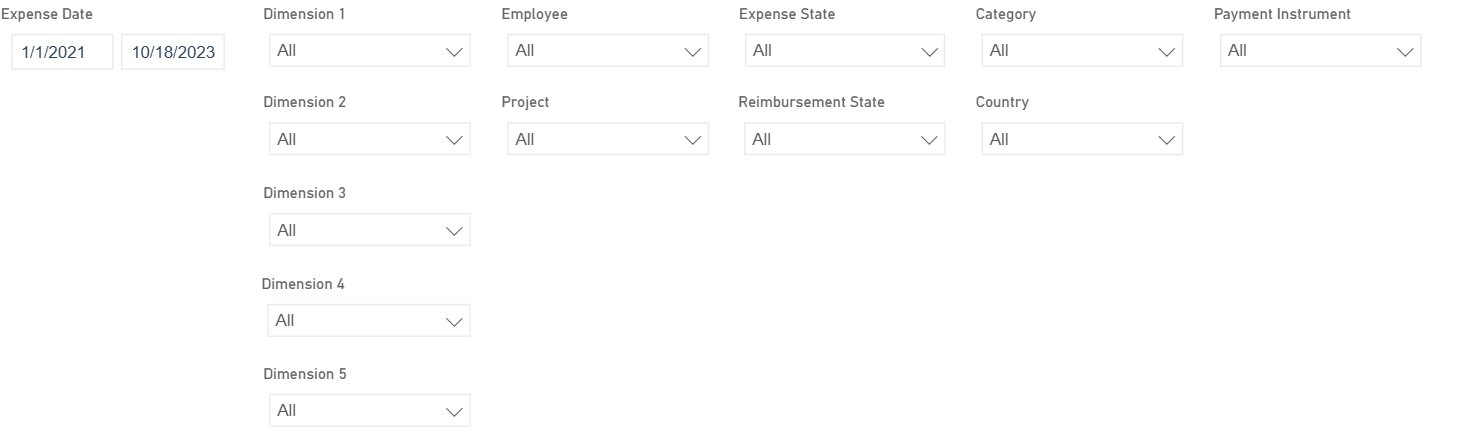Viewport: 1472px width, 436px height.
Task: Select the Dimension 1 chevron arrow
Action: pyautogui.click(x=455, y=51)
